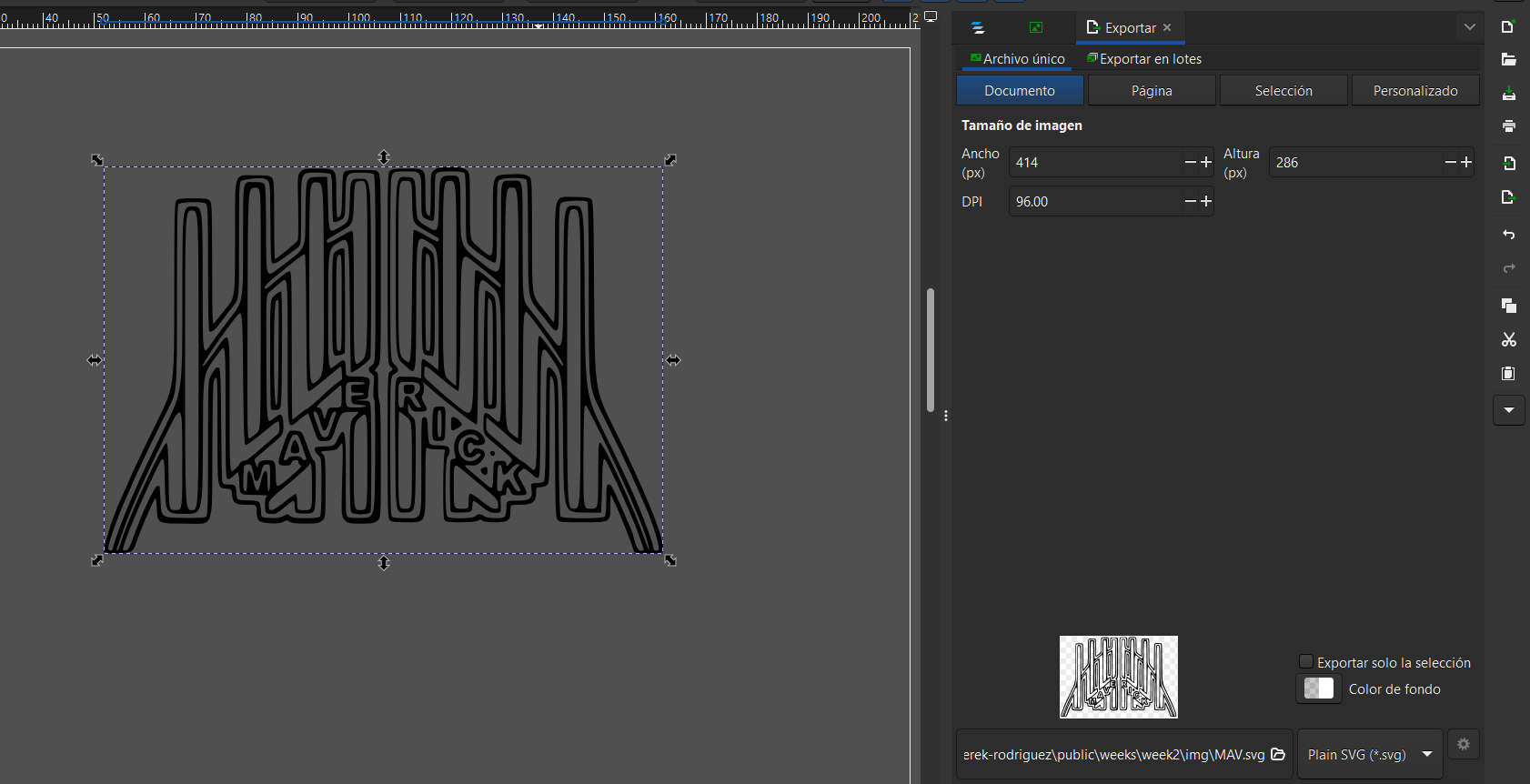1530x784 pixels.
Task: Click the Import file icon
Action: 1508,164
